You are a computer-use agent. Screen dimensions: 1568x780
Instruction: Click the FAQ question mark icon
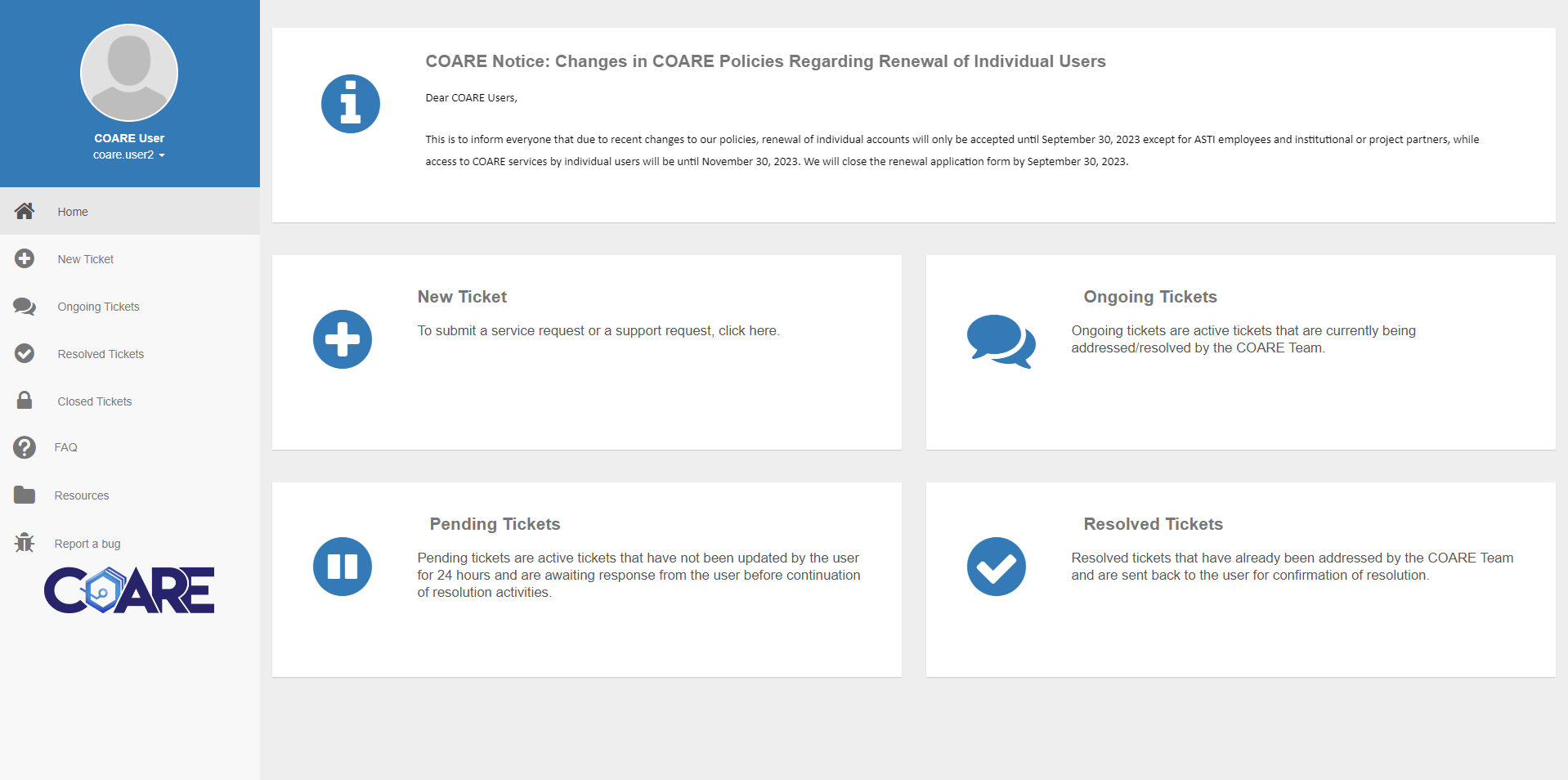(x=25, y=447)
